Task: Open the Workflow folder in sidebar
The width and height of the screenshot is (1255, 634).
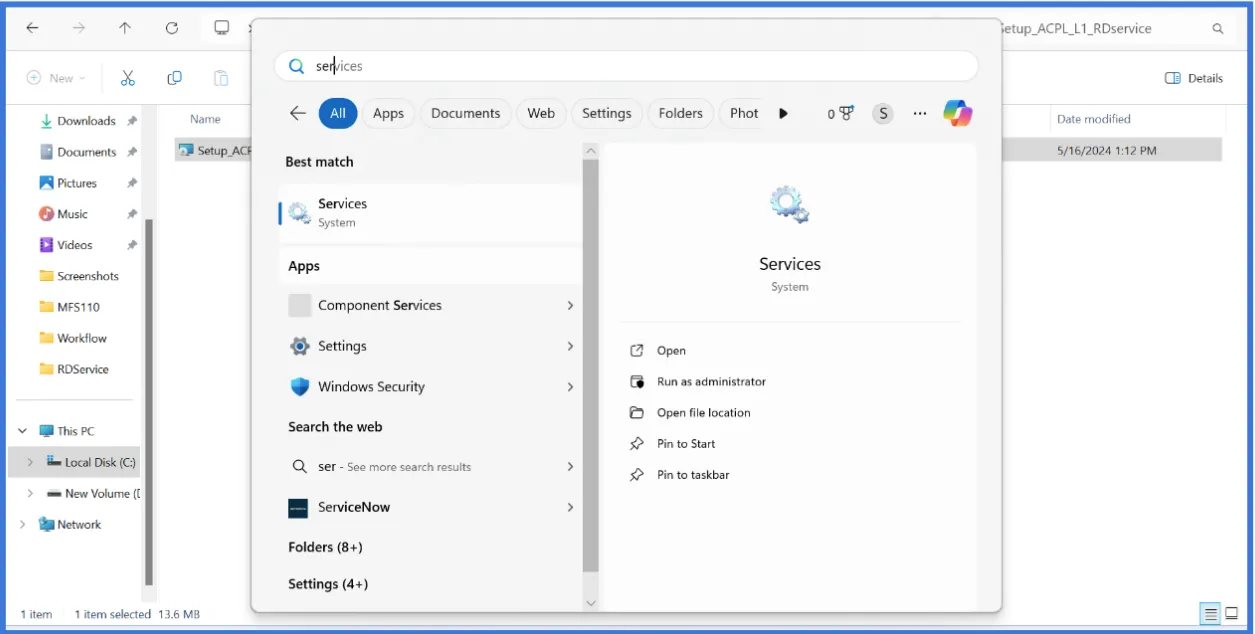Action: coord(82,338)
